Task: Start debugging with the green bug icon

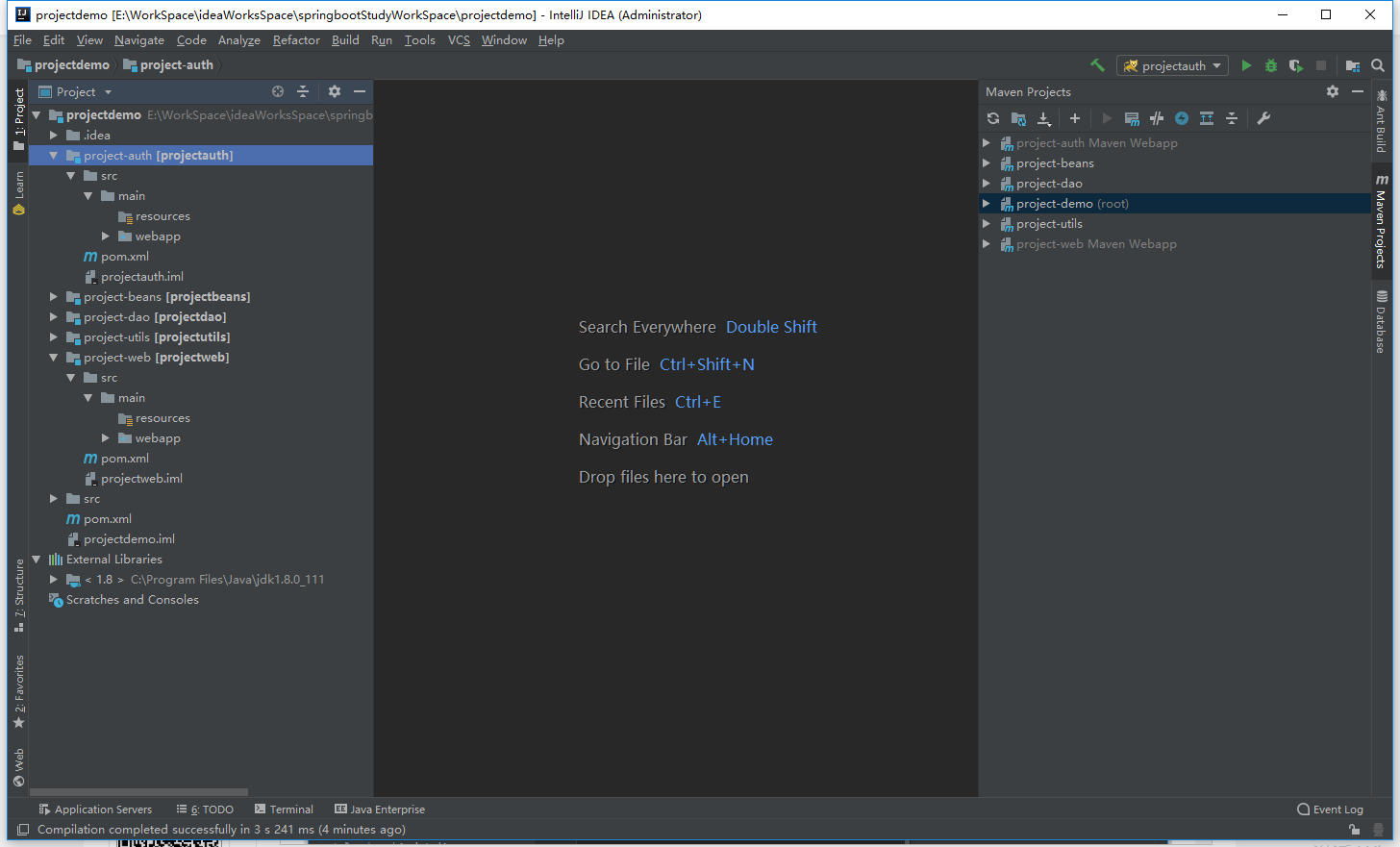Action: pyautogui.click(x=1271, y=65)
